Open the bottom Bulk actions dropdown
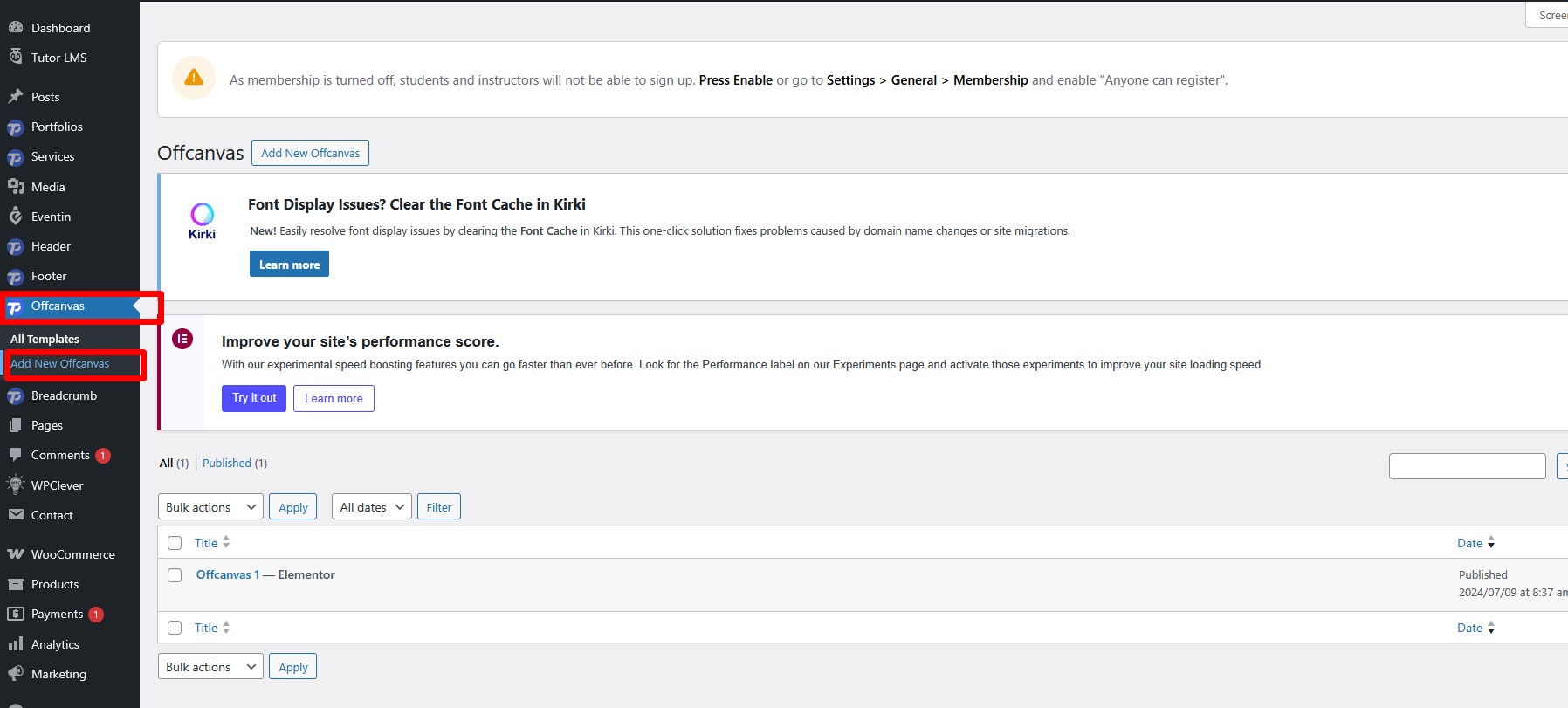The image size is (1568, 708). tap(210, 667)
